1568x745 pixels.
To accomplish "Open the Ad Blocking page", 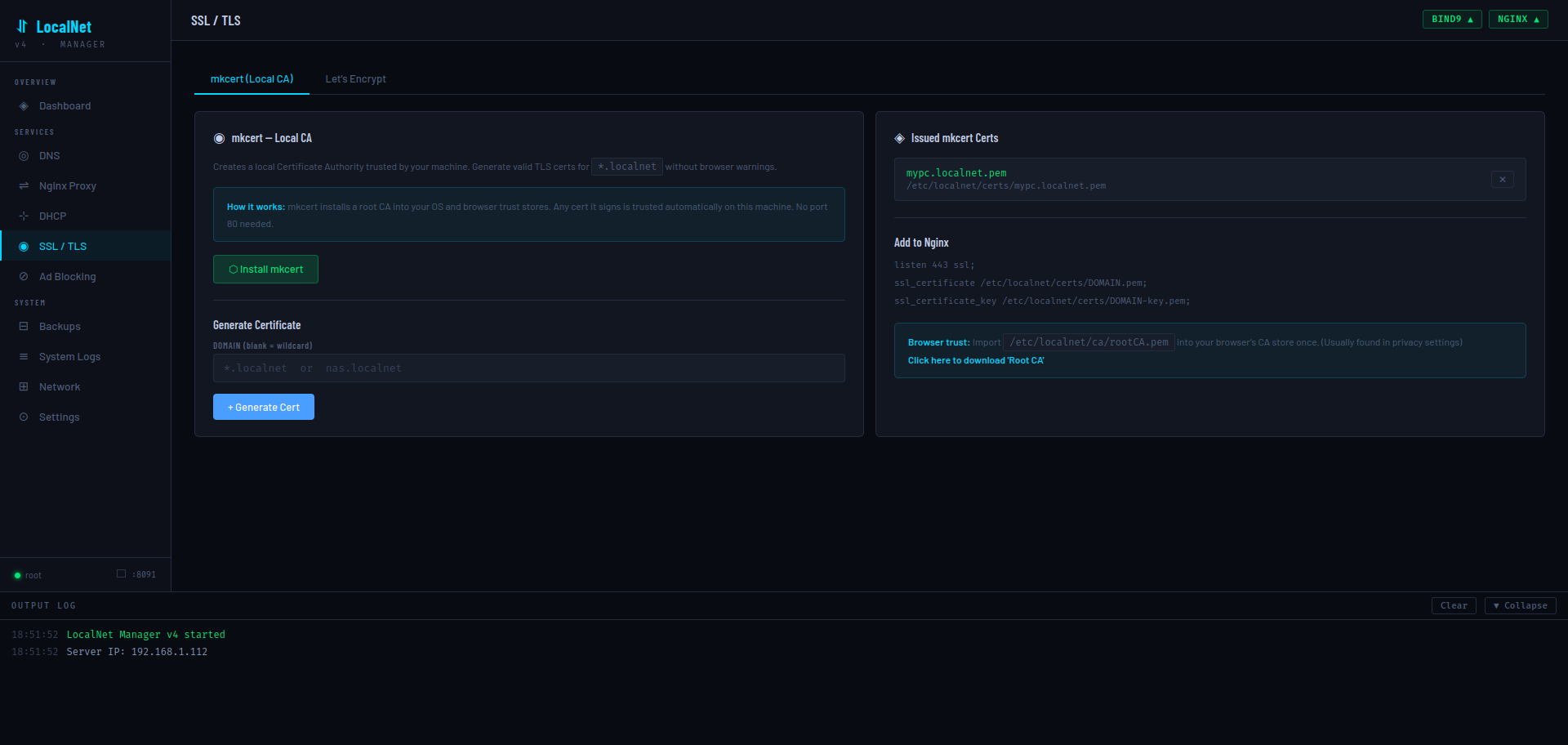I will point(85,277).
